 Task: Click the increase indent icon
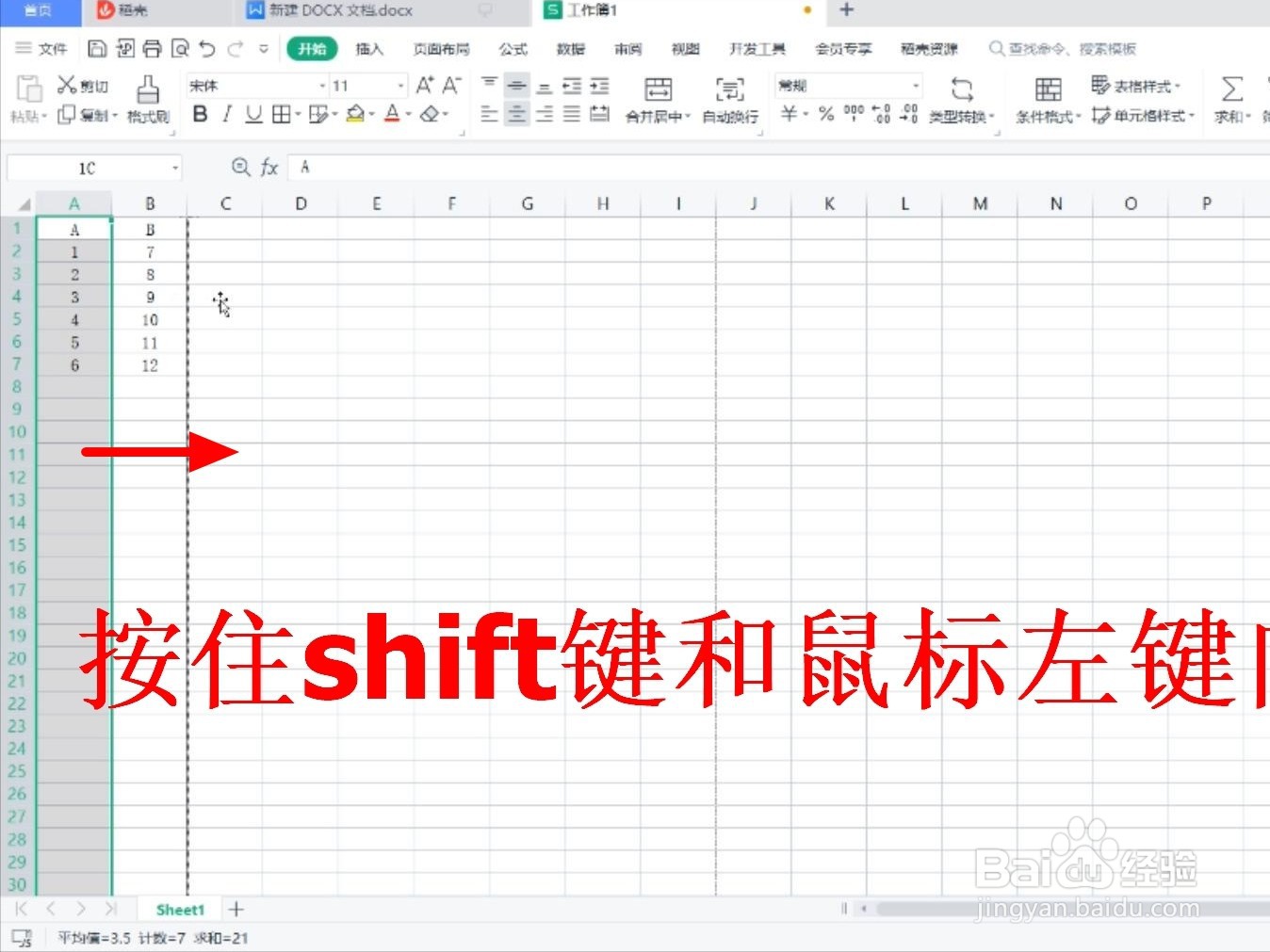[x=599, y=86]
